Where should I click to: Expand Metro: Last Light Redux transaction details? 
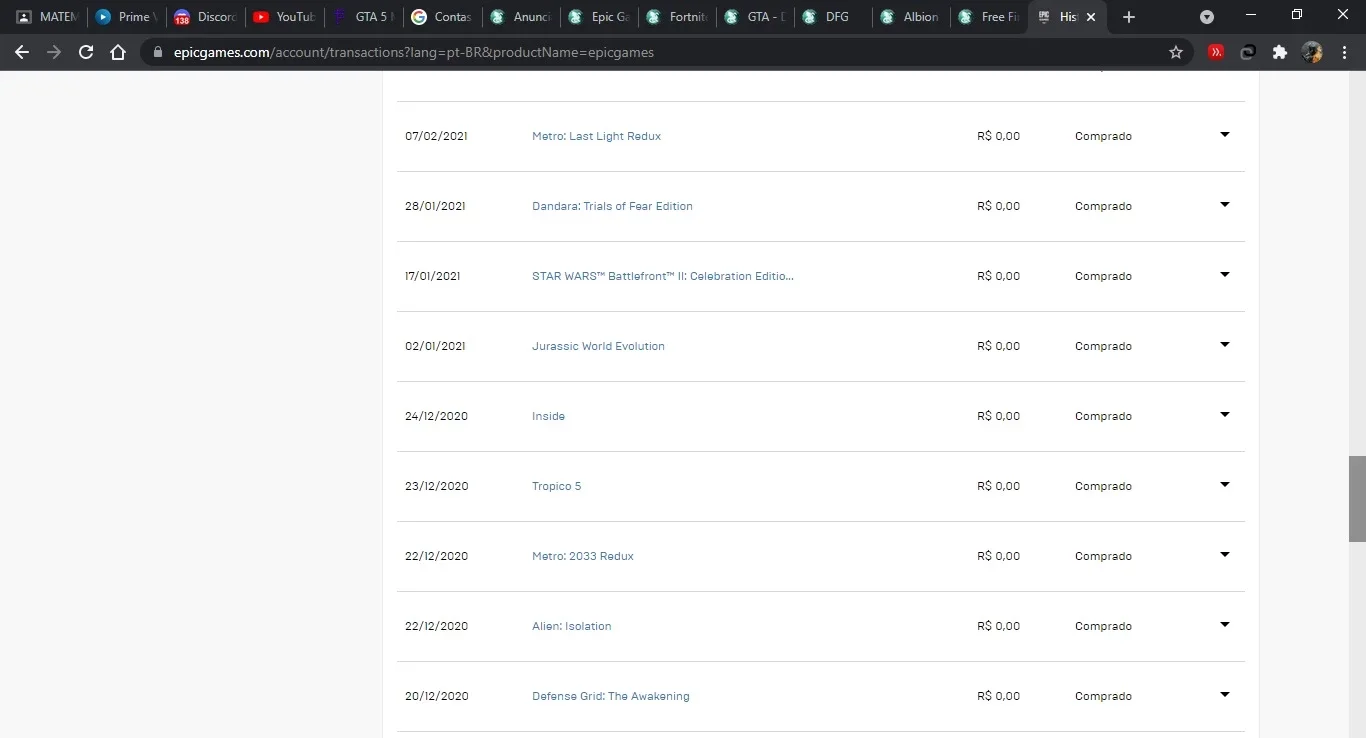pos(1224,135)
